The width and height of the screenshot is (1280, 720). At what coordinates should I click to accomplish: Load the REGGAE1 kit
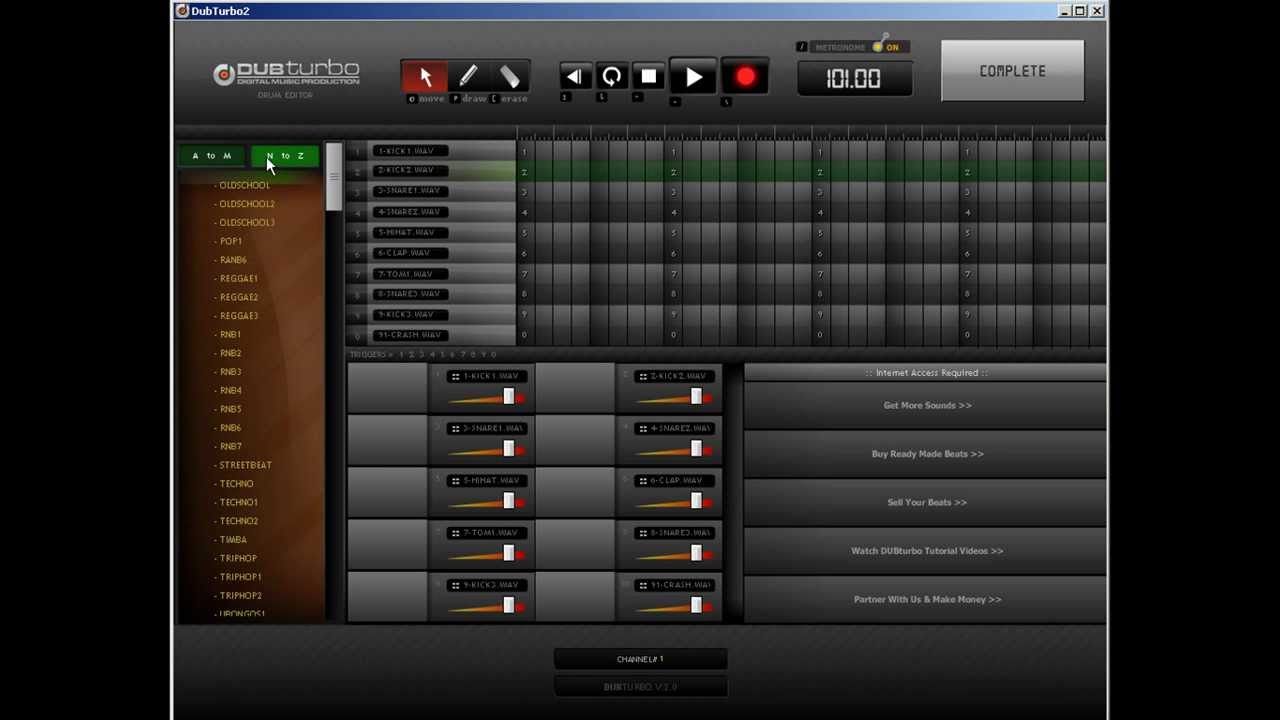(x=237, y=279)
